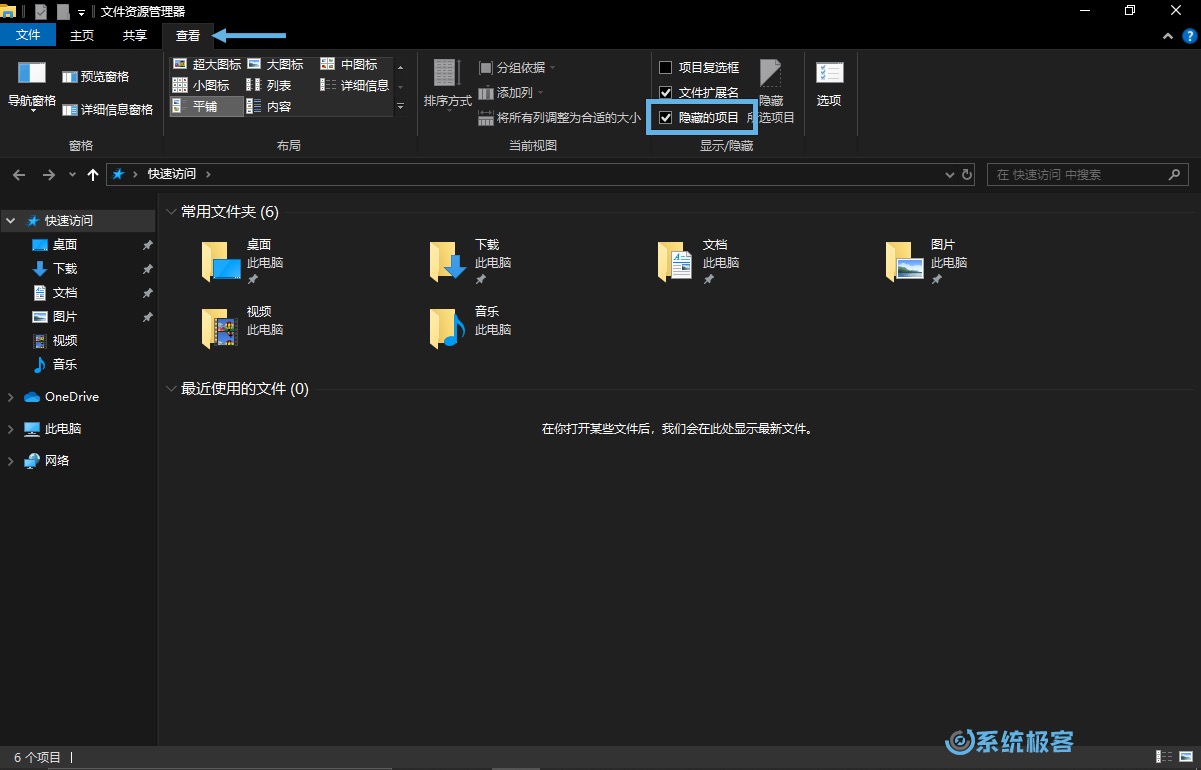Open the address bar history dropdown
Viewport: 1201px width, 770px height.
click(950, 174)
